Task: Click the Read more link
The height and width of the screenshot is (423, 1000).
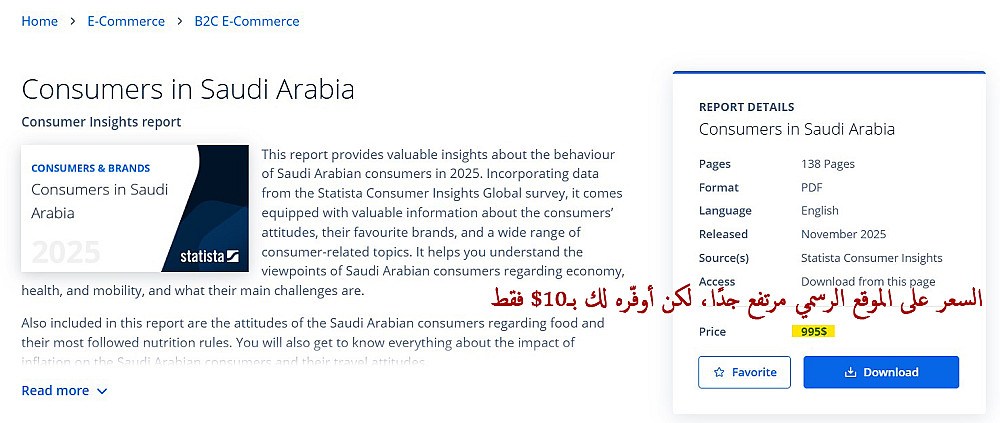Action: [x=55, y=391]
